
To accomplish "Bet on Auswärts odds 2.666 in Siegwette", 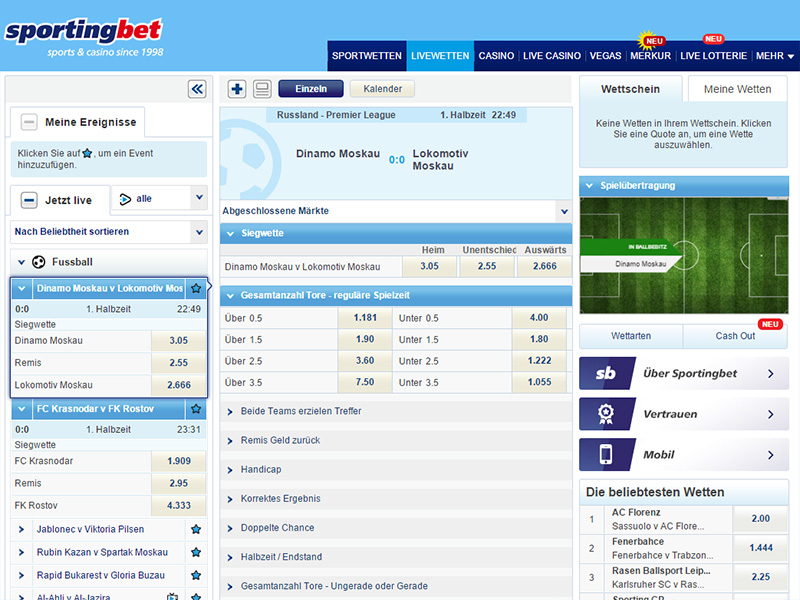I will tap(544, 266).
